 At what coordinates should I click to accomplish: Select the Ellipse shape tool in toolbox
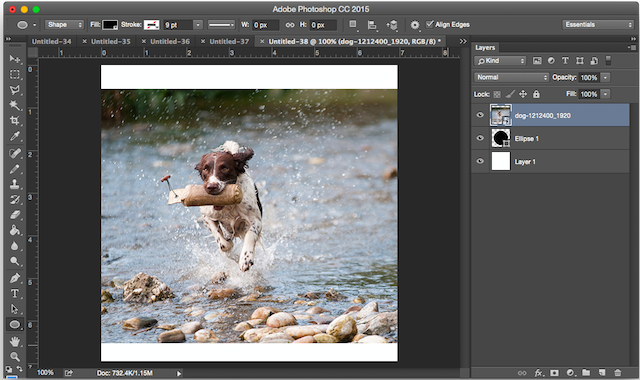(15, 324)
